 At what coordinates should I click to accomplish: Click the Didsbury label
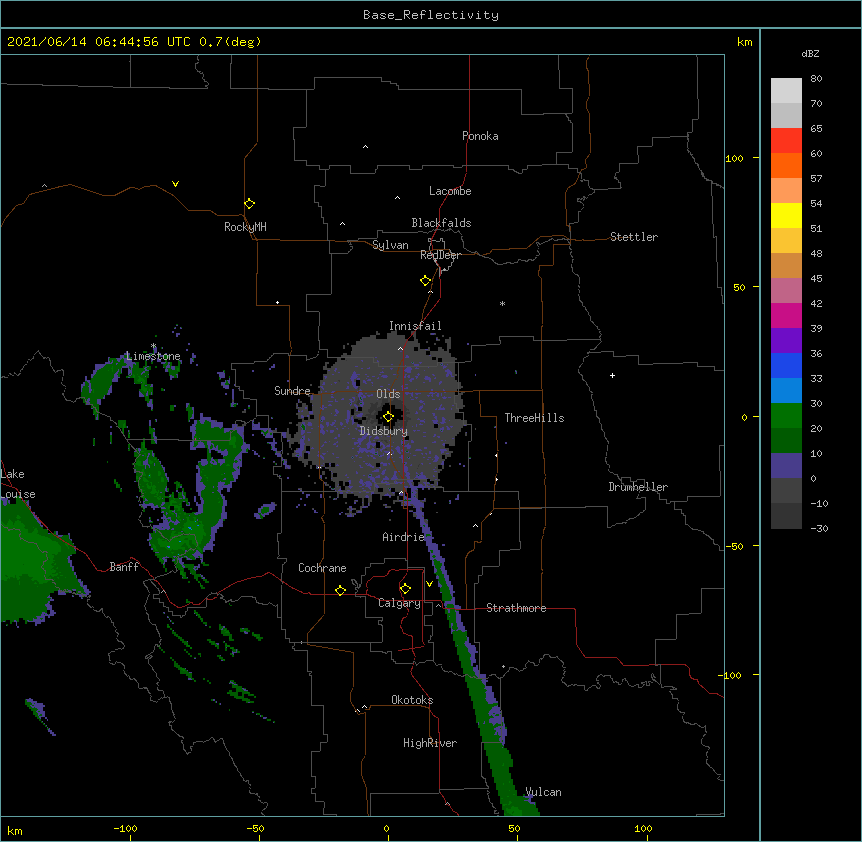(x=383, y=431)
